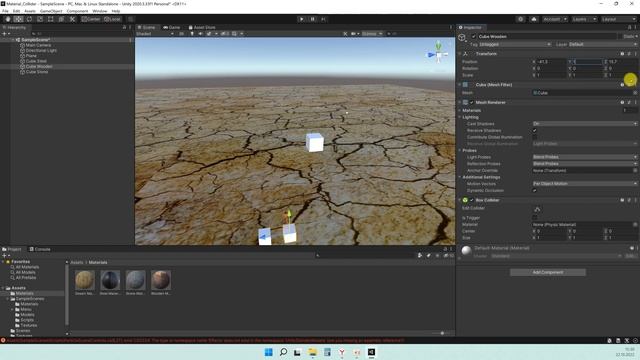
Task: Select Cube Steel in Hierarchy
Action: 36,61
